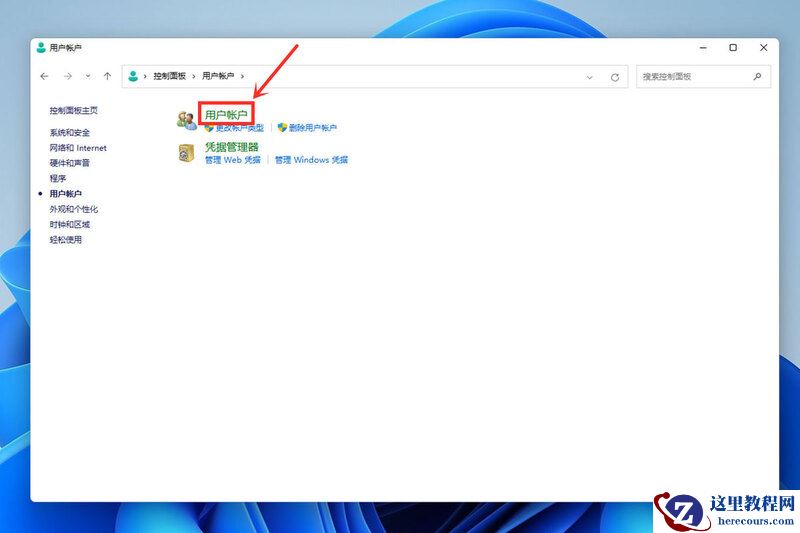Click the shield icon beside 删除用户帐户
The height and width of the screenshot is (533, 800).
tap(282, 128)
